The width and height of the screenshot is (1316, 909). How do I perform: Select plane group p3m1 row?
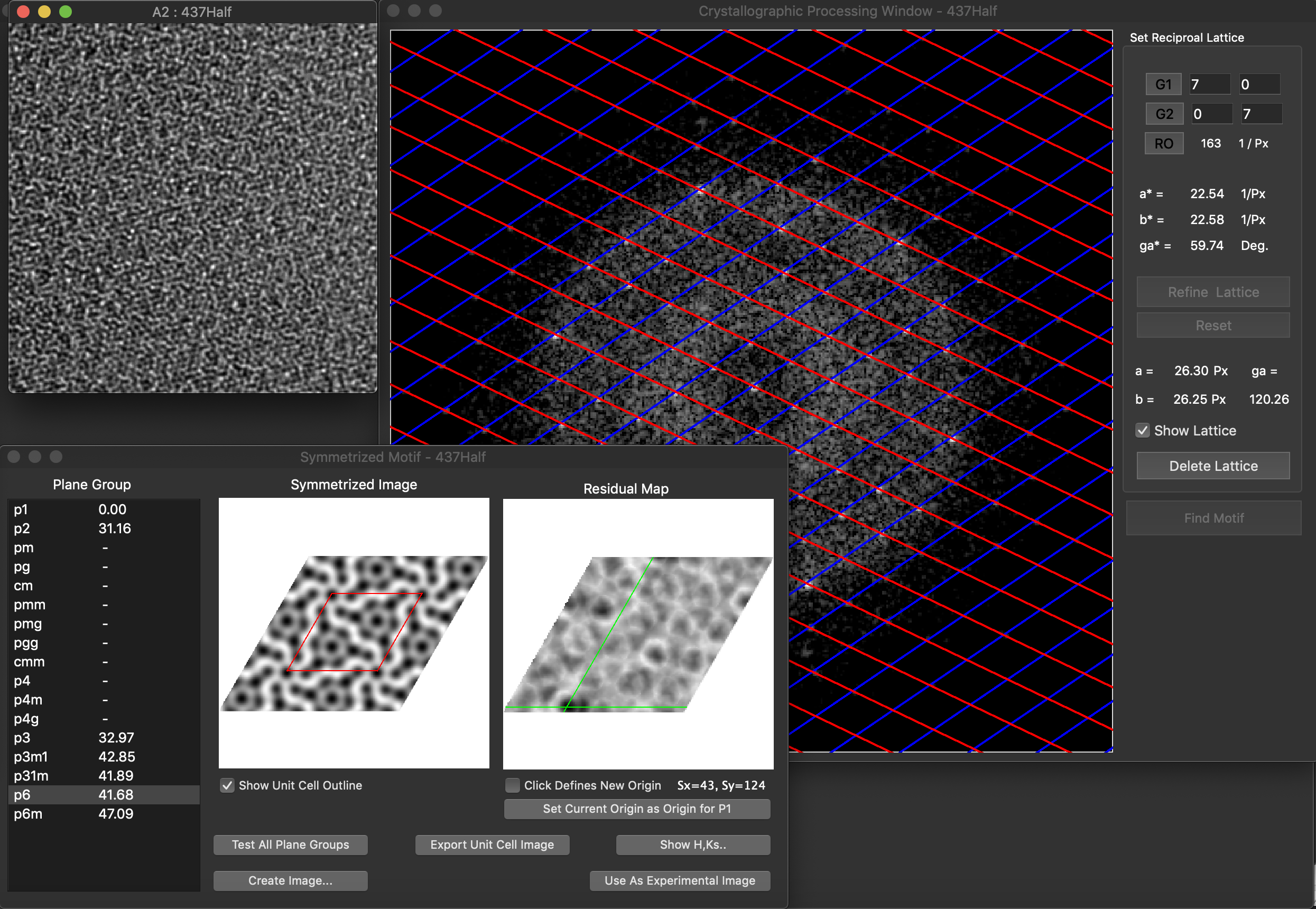(104, 757)
